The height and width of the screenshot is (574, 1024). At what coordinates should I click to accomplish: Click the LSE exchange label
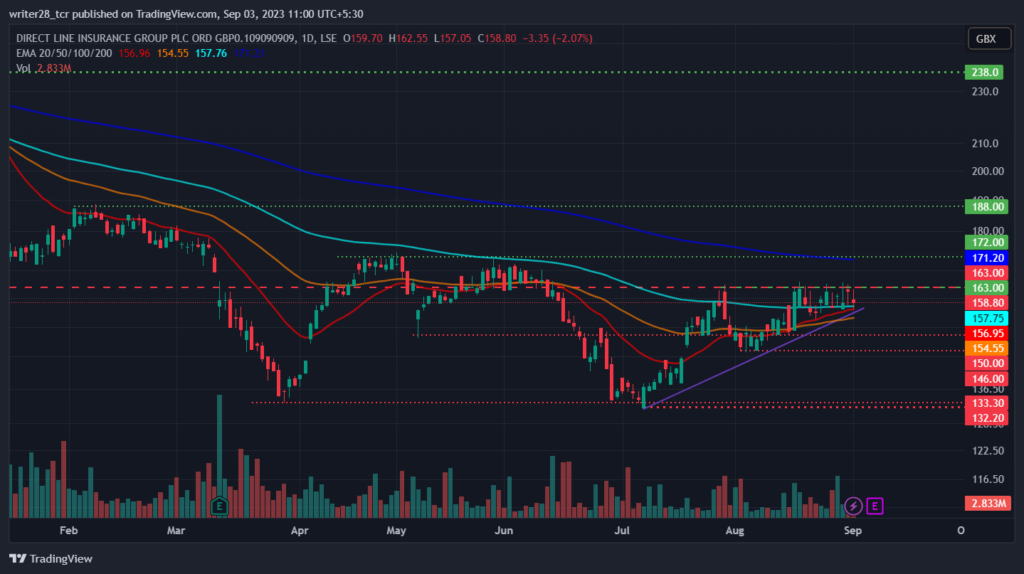[x=328, y=39]
